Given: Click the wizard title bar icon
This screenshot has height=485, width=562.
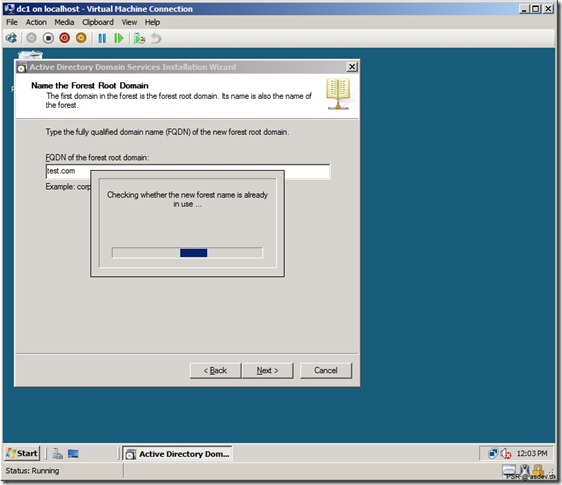Looking at the screenshot, I should (x=22, y=67).
